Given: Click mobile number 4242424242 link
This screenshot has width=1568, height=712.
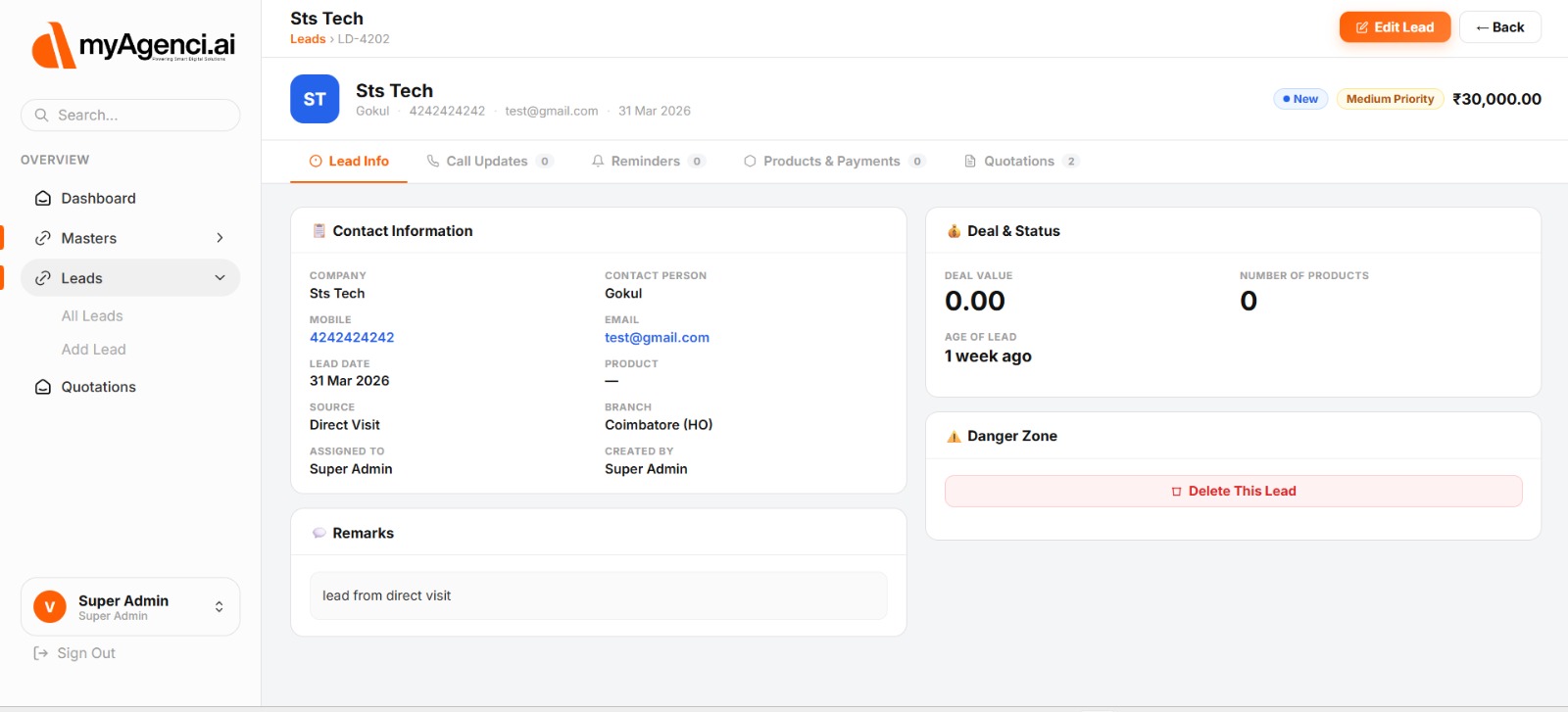Looking at the screenshot, I should pyautogui.click(x=352, y=338).
